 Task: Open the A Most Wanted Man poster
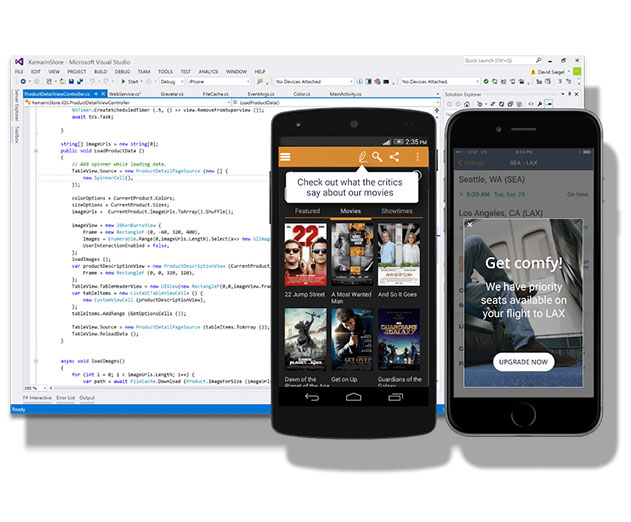(x=352, y=255)
